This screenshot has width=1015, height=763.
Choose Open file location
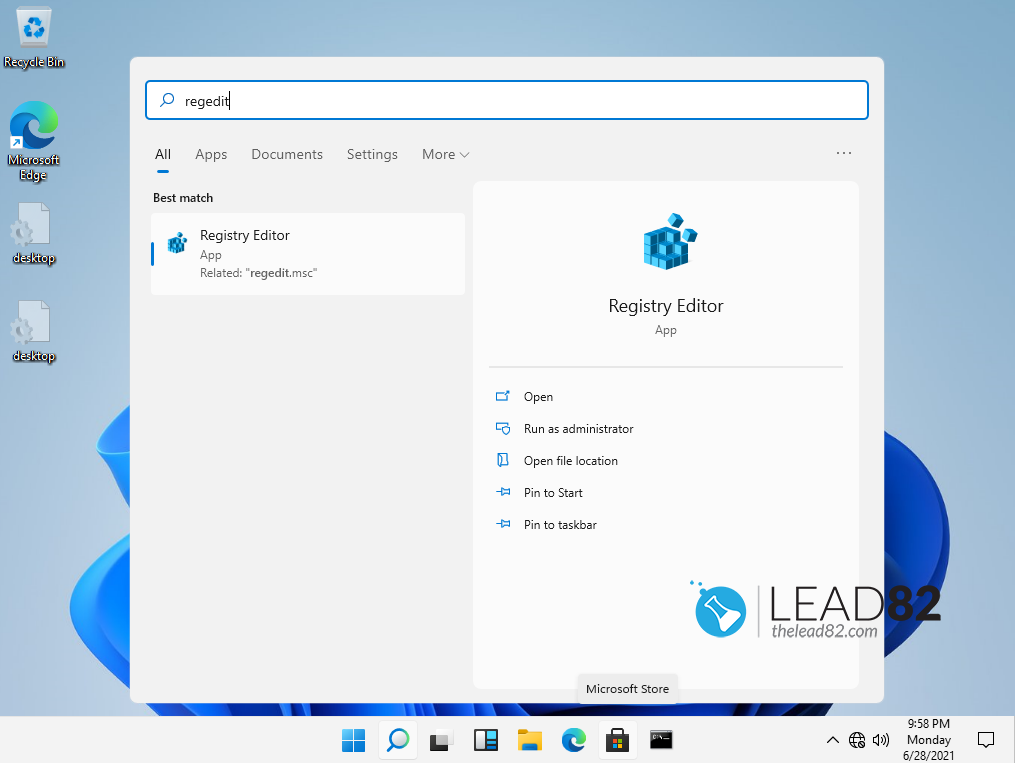click(x=570, y=461)
